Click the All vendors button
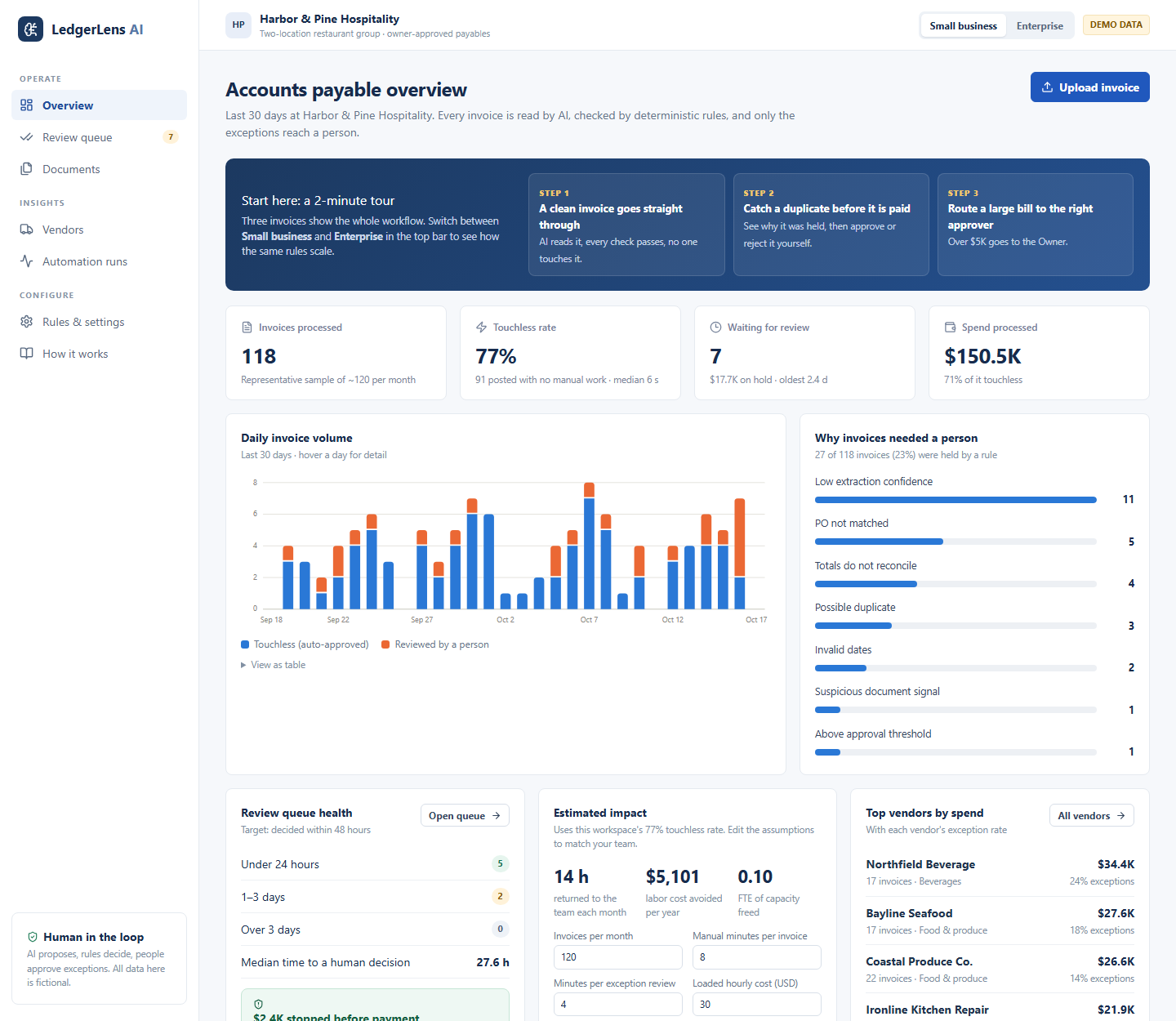 pos(1091,815)
